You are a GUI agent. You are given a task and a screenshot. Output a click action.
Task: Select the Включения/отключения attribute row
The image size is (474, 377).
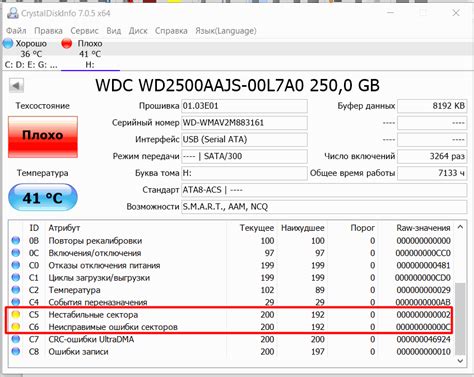point(231,253)
